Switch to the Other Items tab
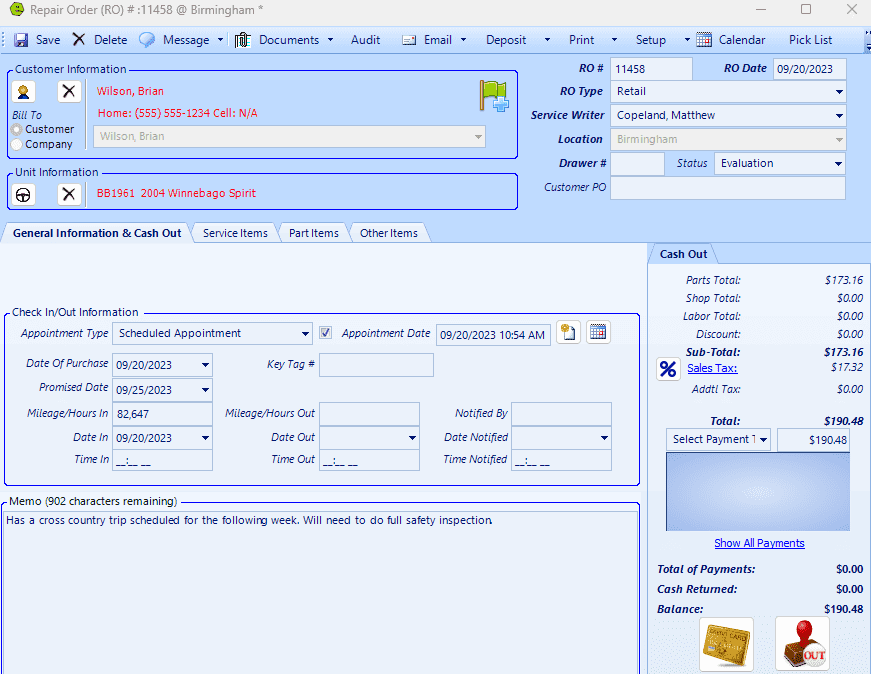This screenshot has height=674, width=871. (388, 233)
